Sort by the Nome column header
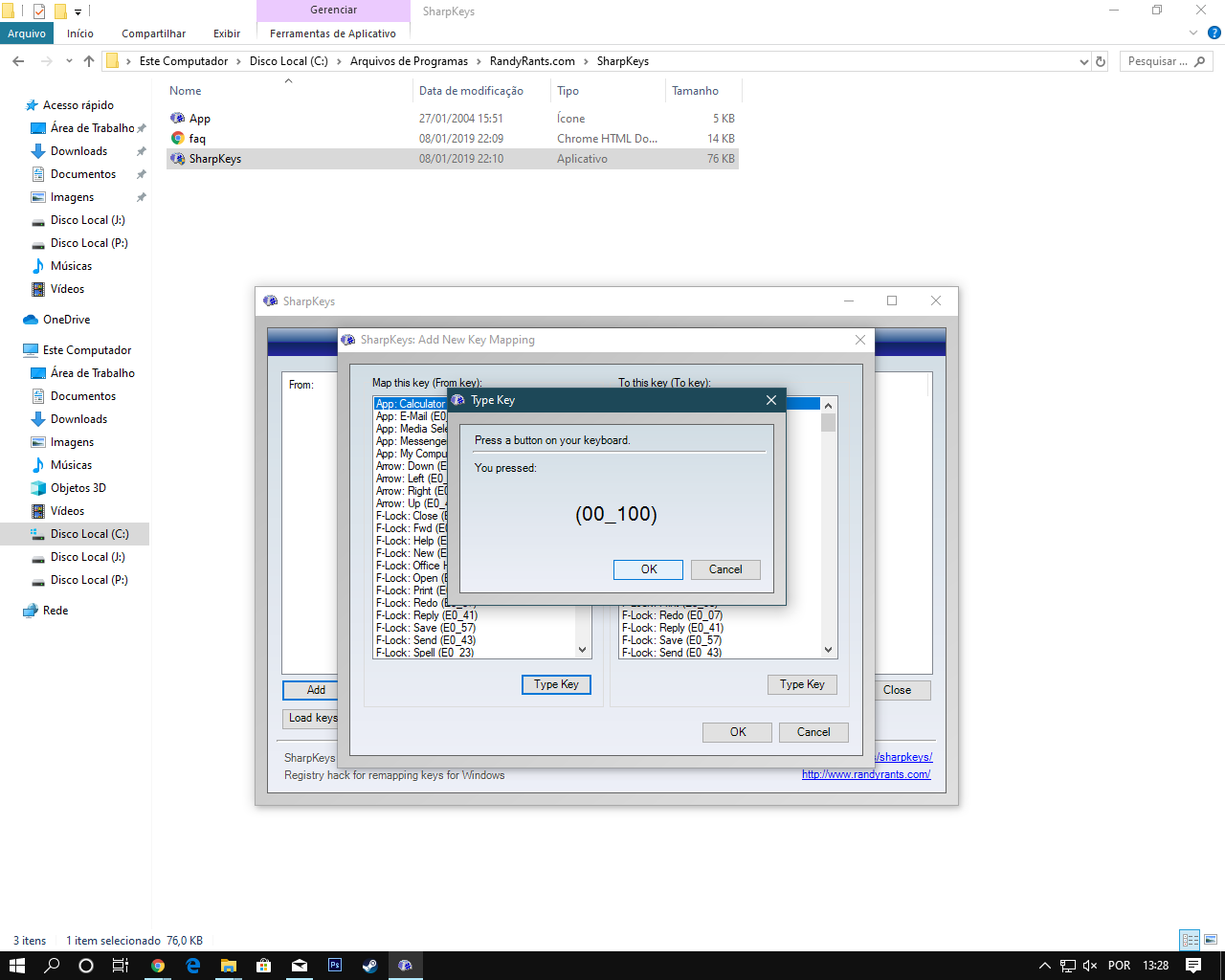The width and height of the screenshot is (1225, 980). (287, 91)
